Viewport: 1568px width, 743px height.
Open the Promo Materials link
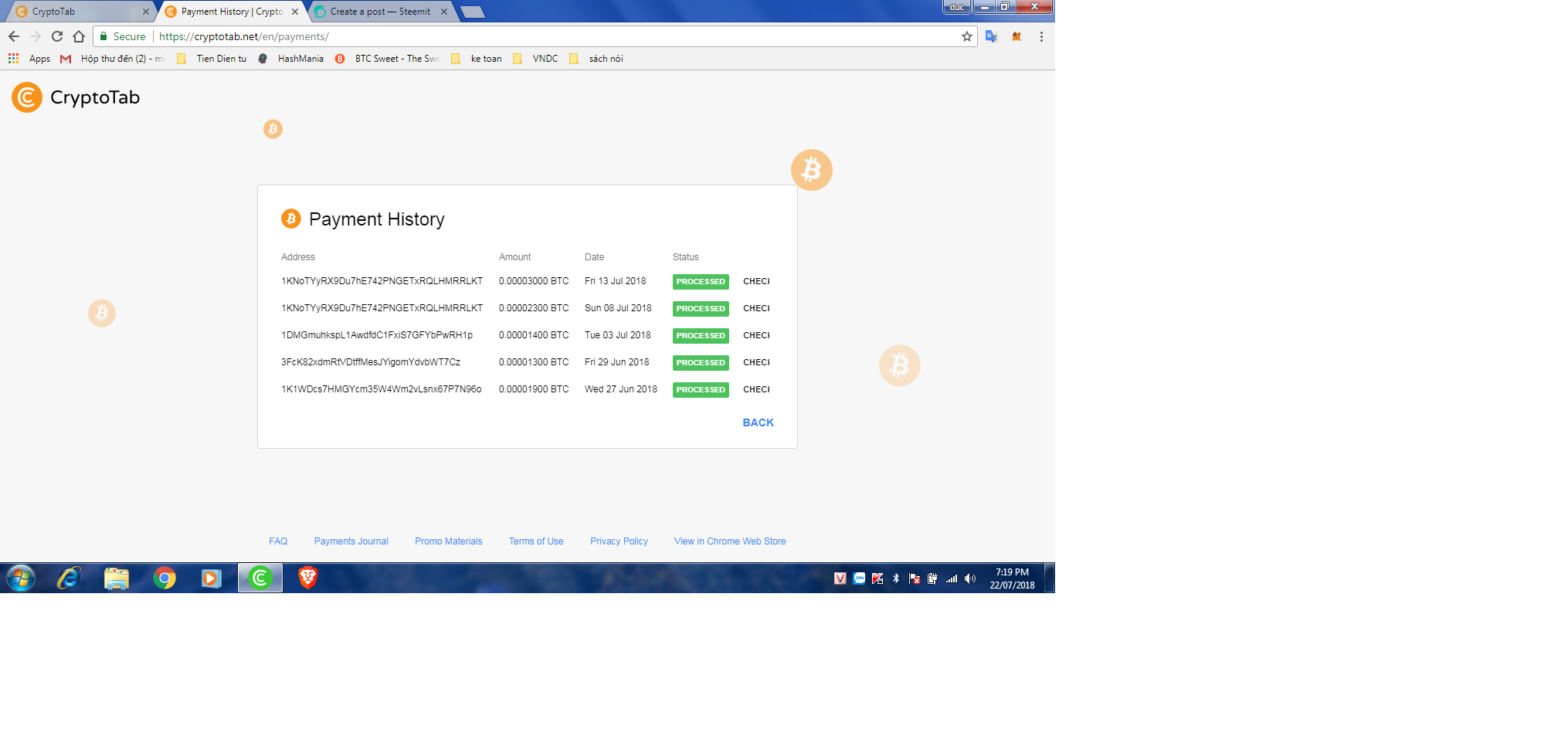pos(449,541)
